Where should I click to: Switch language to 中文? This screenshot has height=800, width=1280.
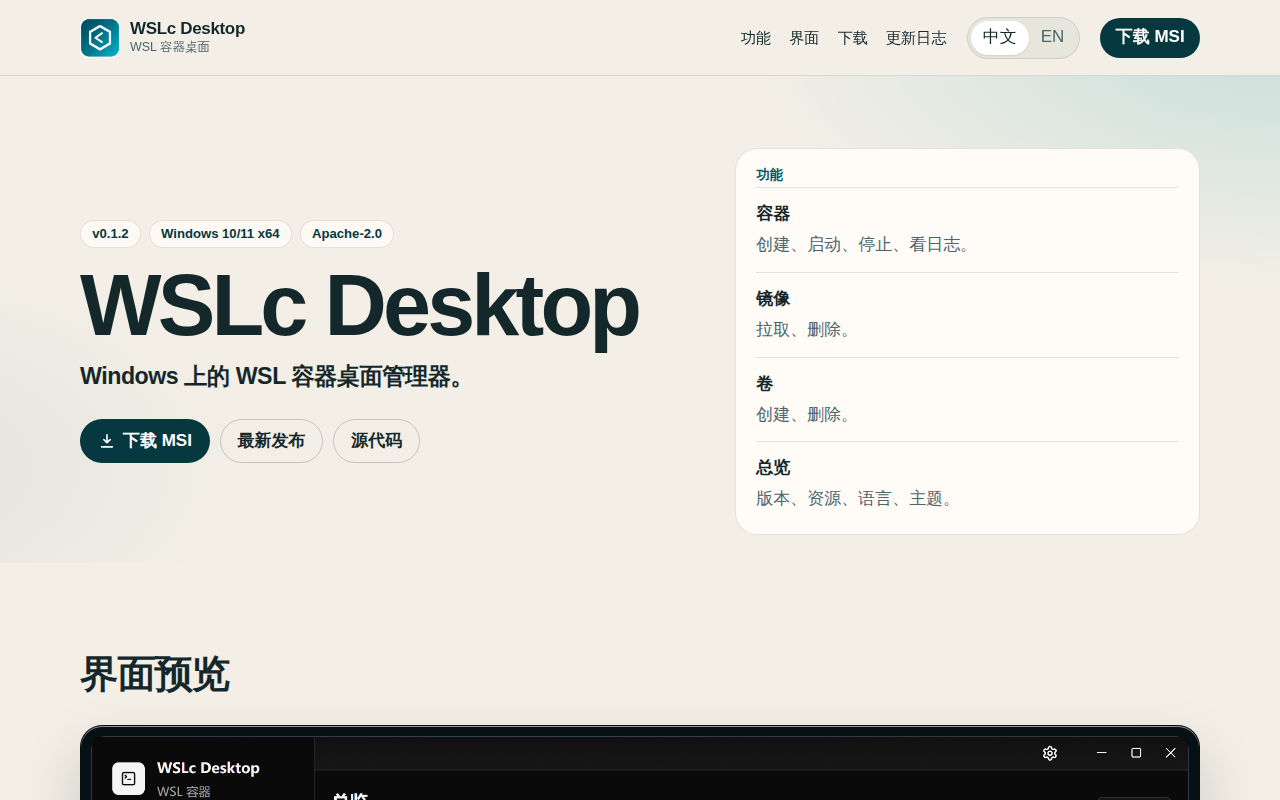click(999, 38)
